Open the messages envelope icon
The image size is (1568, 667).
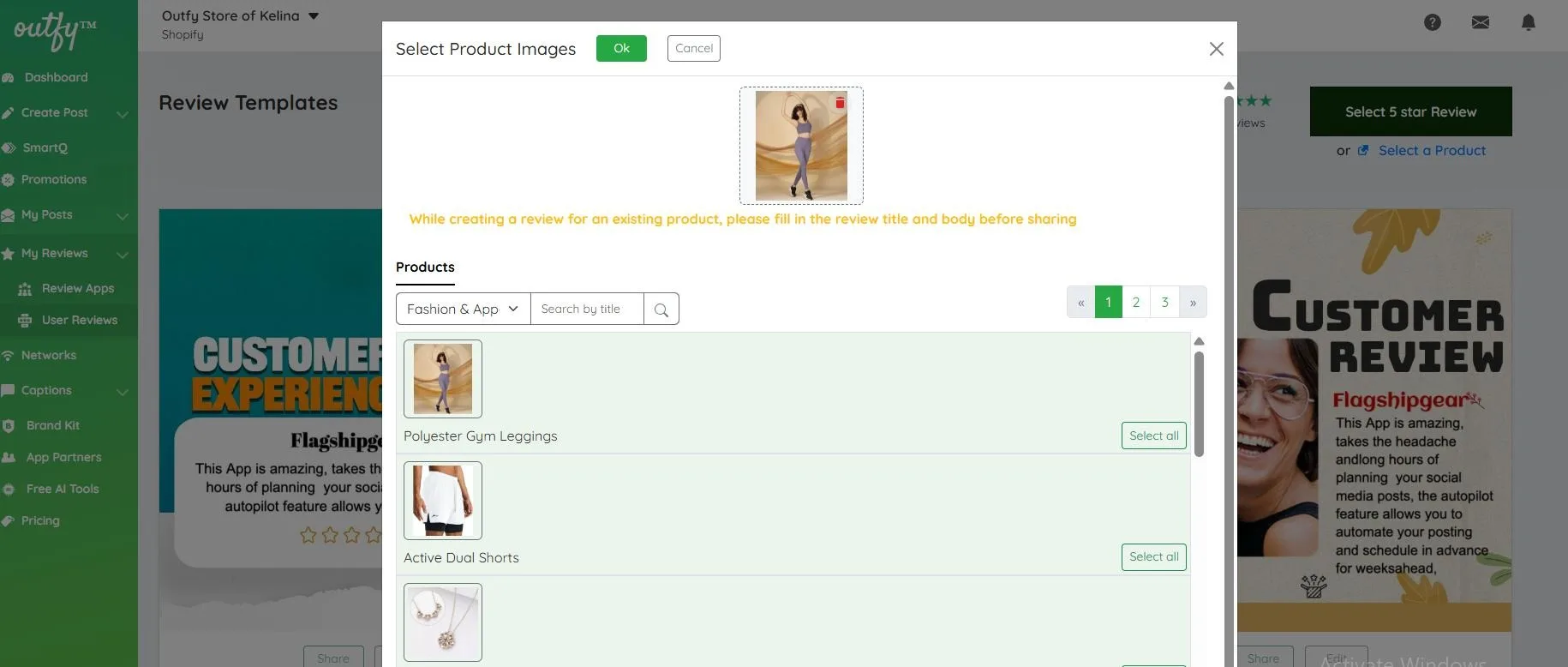click(x=1481, y=22)
